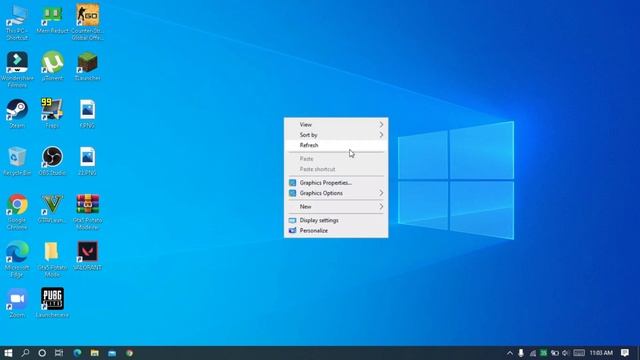Click the green number tray icon
Viewport: 640px width, 360px height.
(544, 353)
